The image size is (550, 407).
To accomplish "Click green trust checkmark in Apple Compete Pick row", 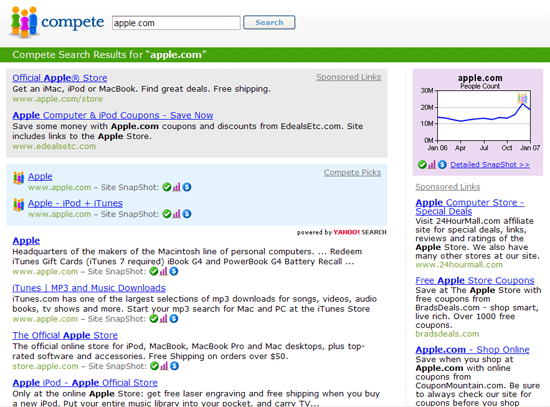I will tap(167, 187).
